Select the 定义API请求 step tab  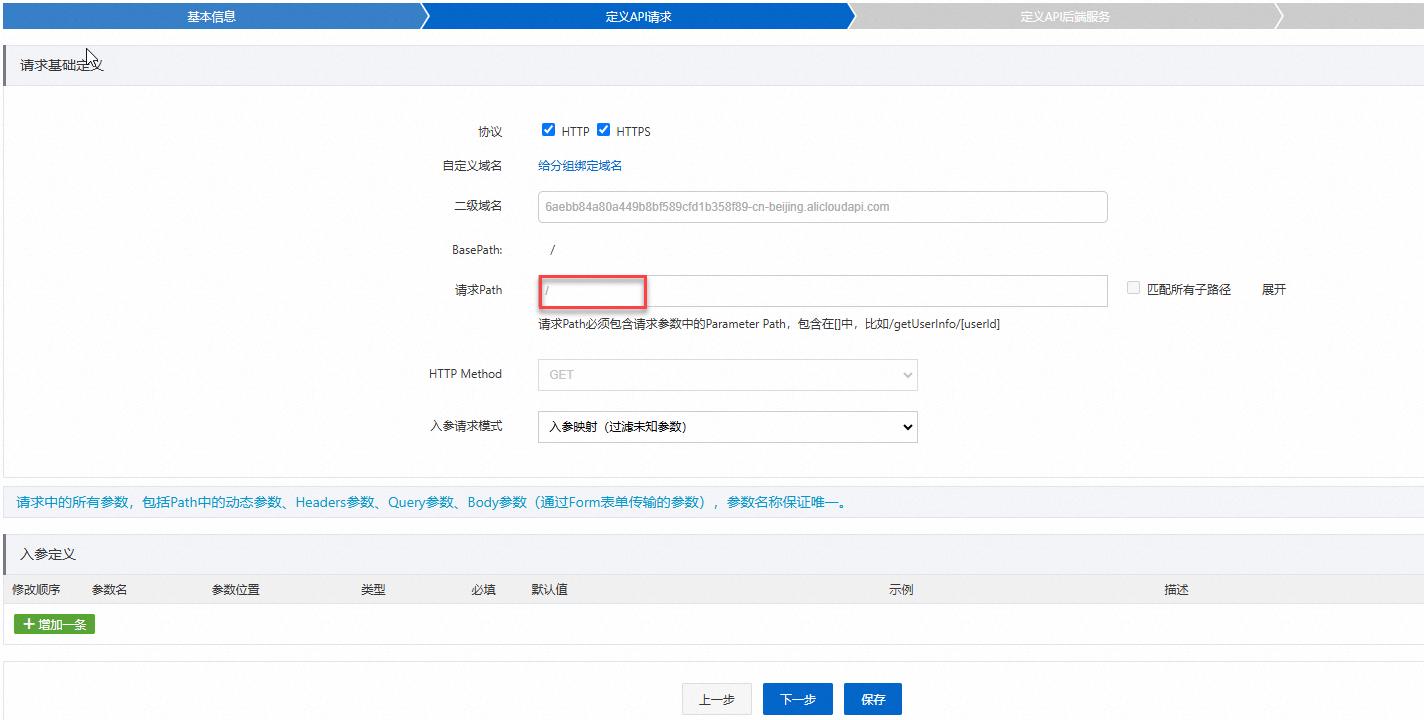tap(638, 17)
